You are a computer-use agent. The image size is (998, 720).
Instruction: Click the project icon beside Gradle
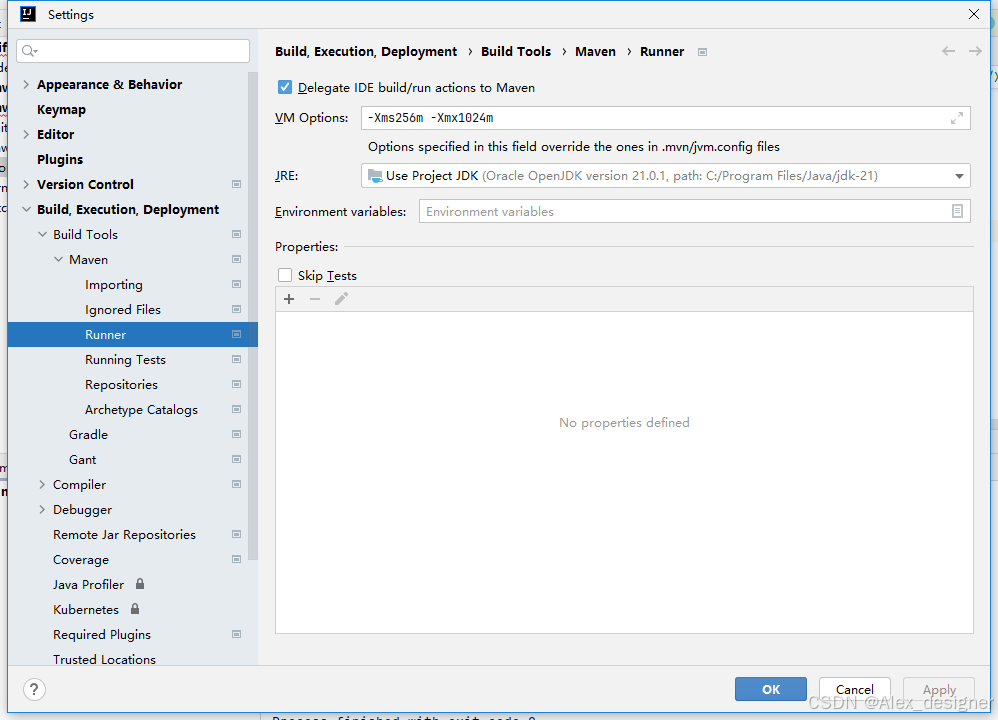pyautogui.click(x=237, y=435)
